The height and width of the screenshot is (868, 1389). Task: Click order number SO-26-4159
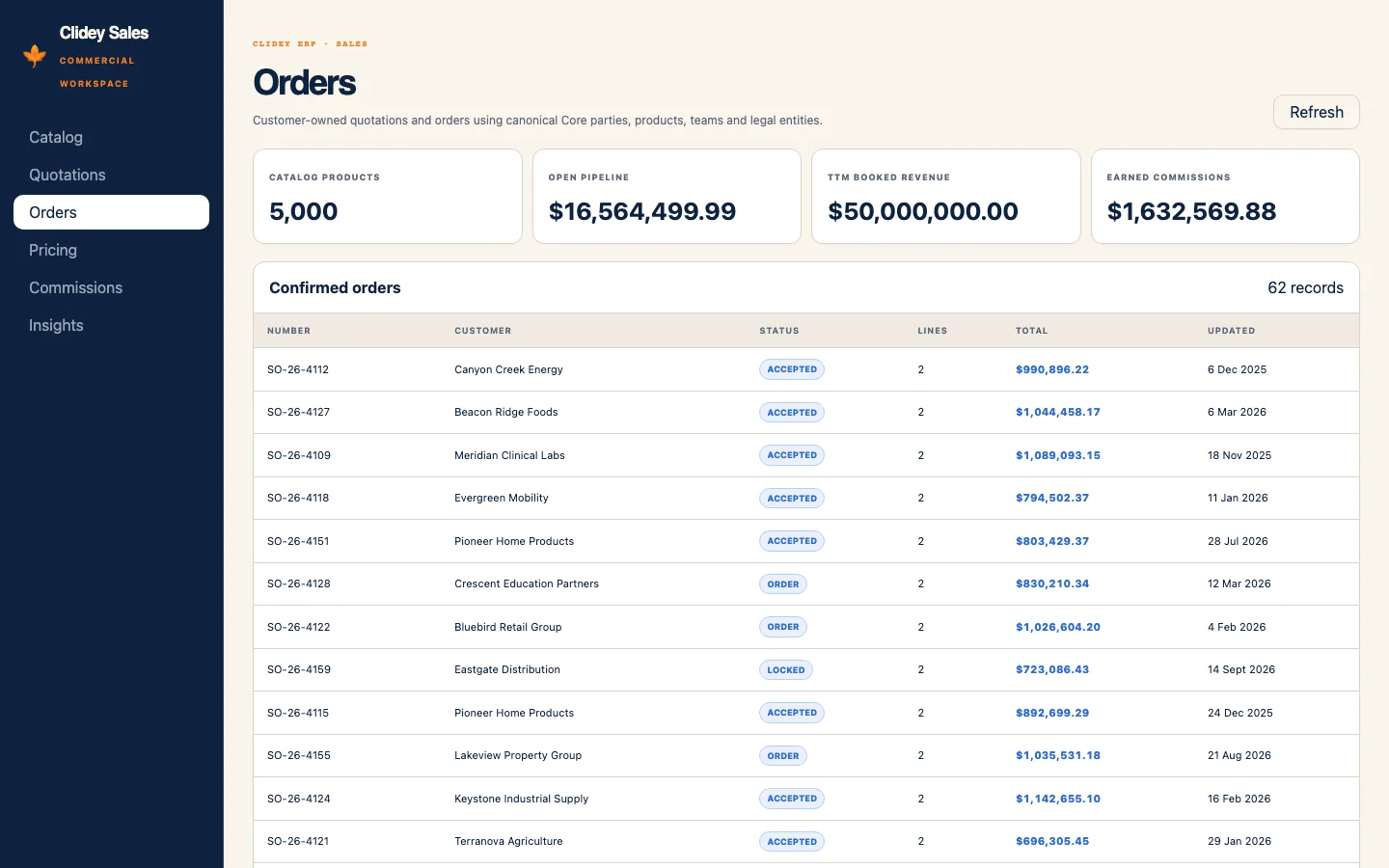click(299, 669)
